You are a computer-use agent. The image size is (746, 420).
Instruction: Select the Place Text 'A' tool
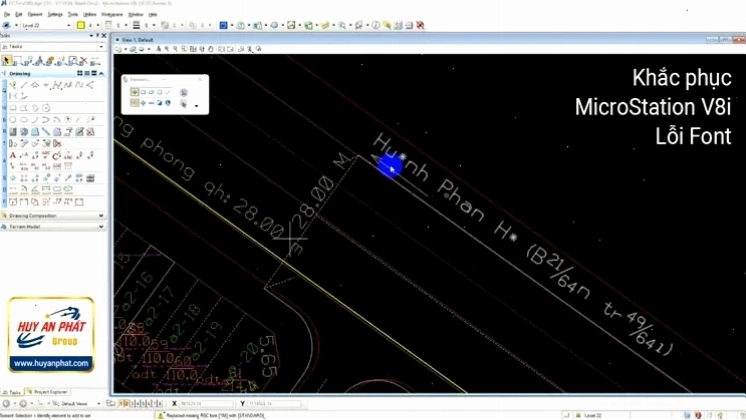tap(13, 156)
